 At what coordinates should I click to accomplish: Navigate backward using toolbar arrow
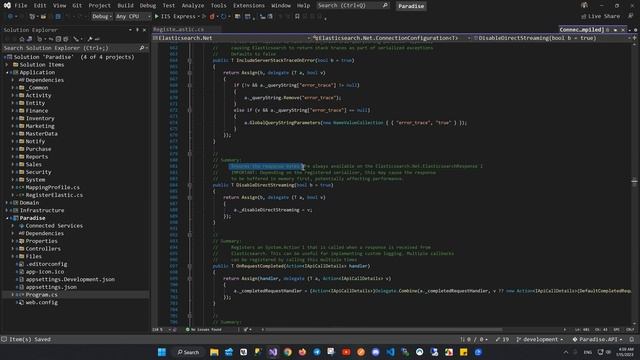tap(10, 16)
